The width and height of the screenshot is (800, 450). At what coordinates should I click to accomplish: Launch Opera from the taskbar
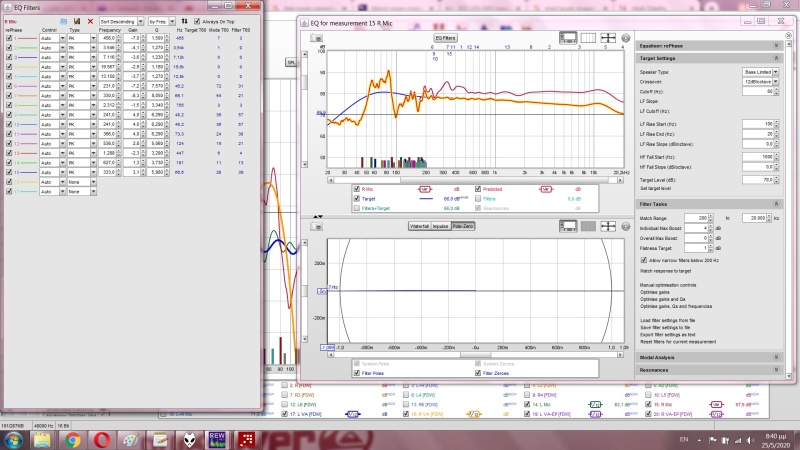102,440
